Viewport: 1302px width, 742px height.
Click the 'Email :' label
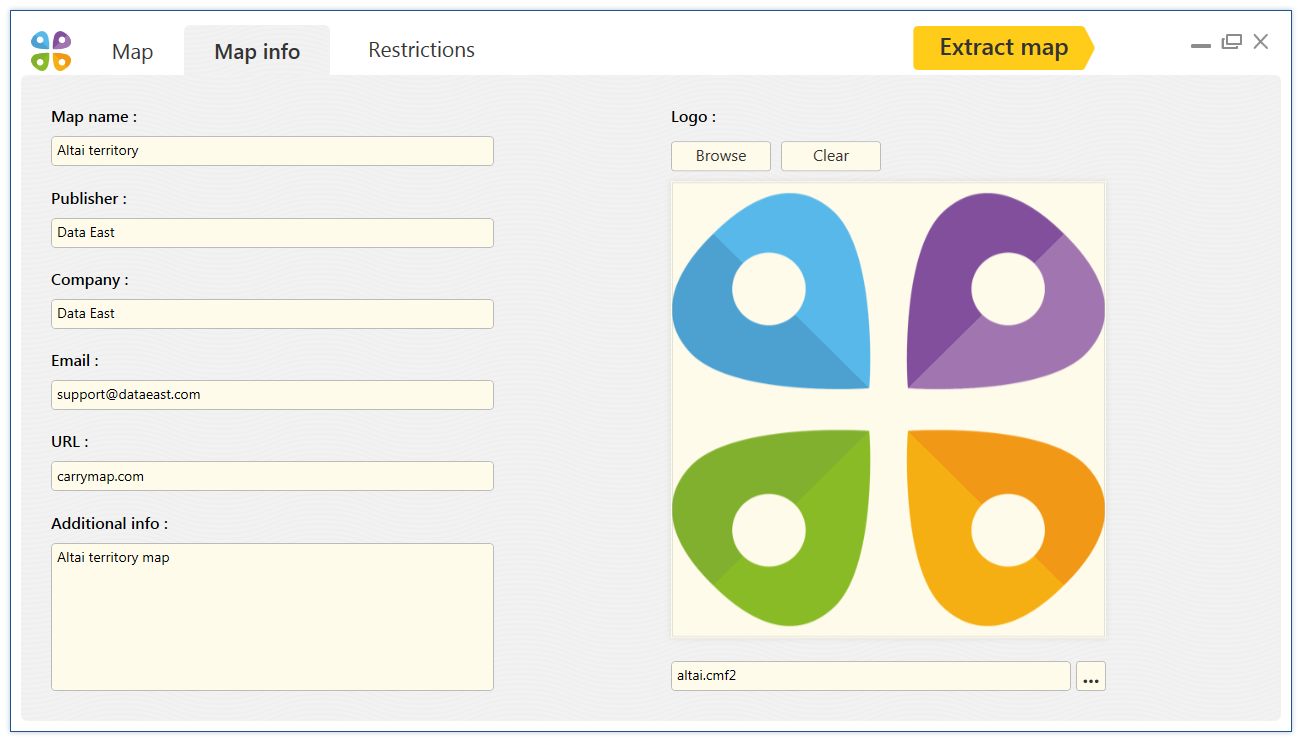coord(75,361)
